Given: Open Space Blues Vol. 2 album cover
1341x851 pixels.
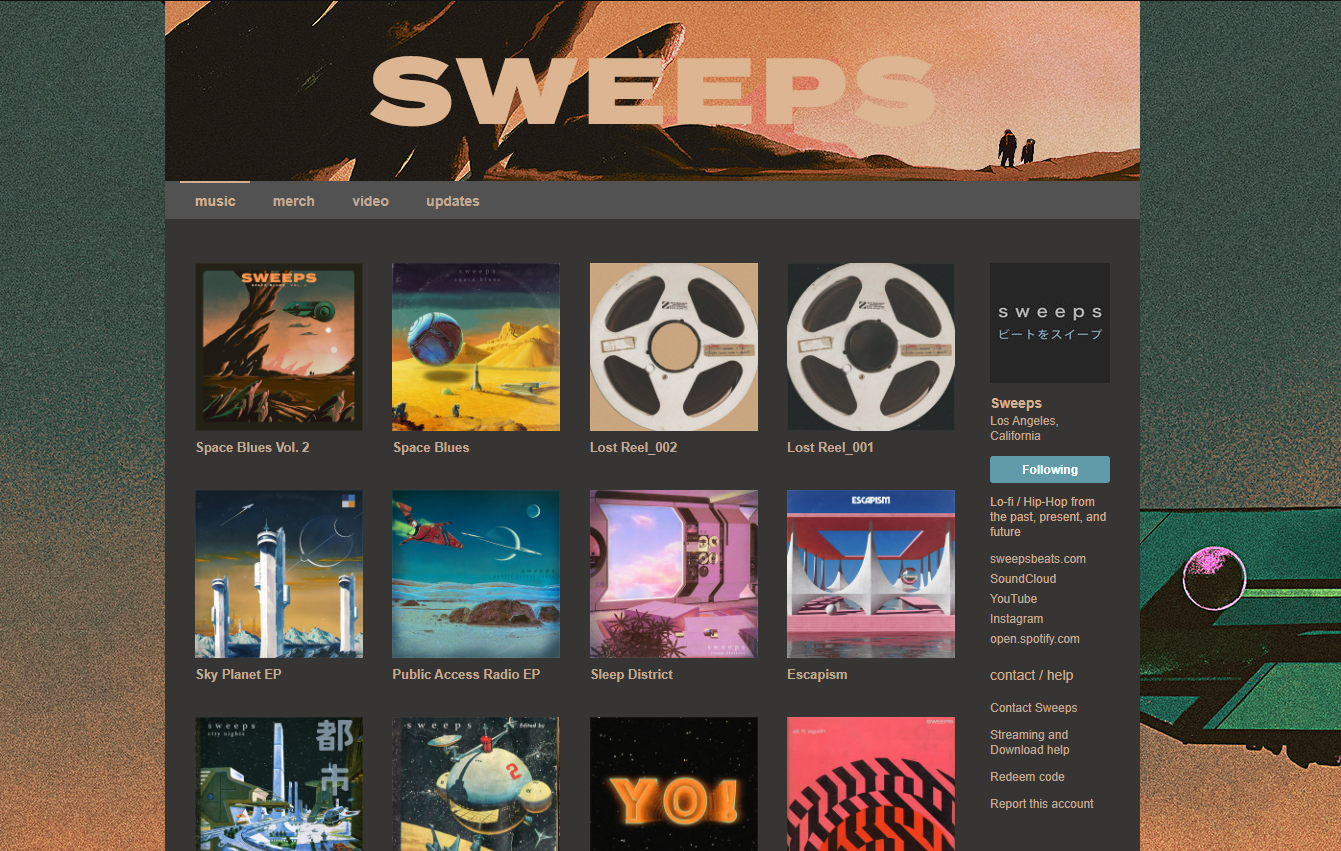Looking at the screenshot, I should coord(279,347).
